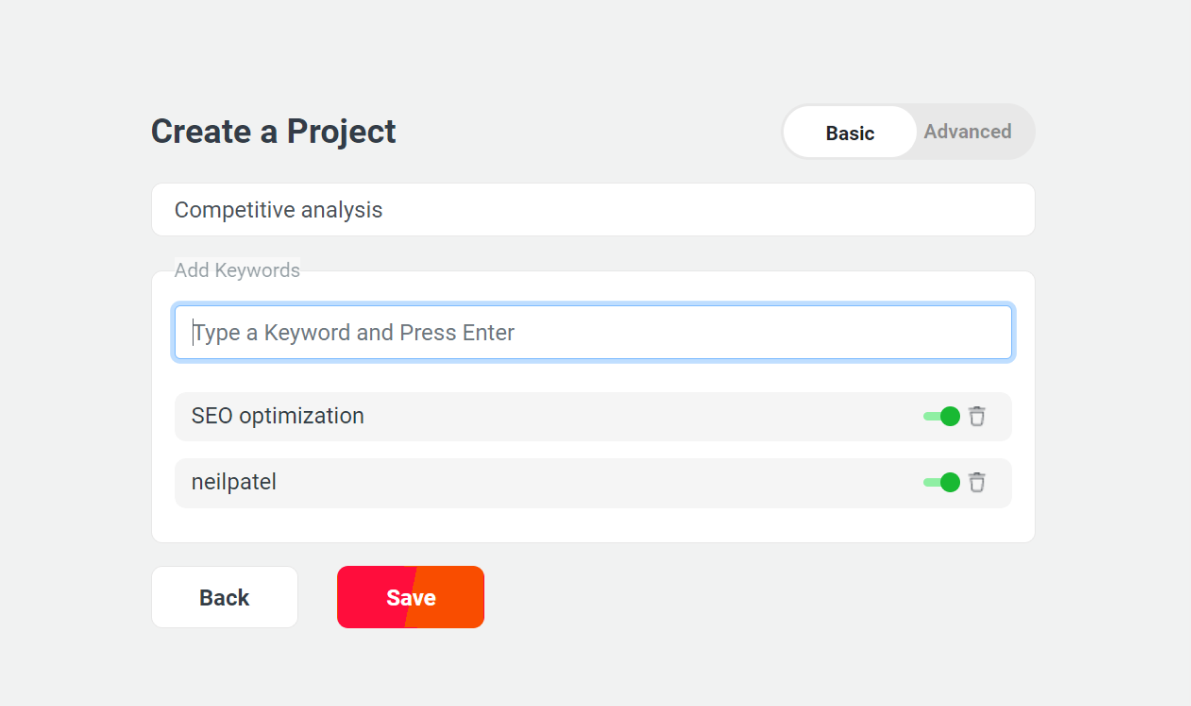Disable the neilpatel keyword switch
This screenshot has width=1191, height=706.
coord(942,483)
